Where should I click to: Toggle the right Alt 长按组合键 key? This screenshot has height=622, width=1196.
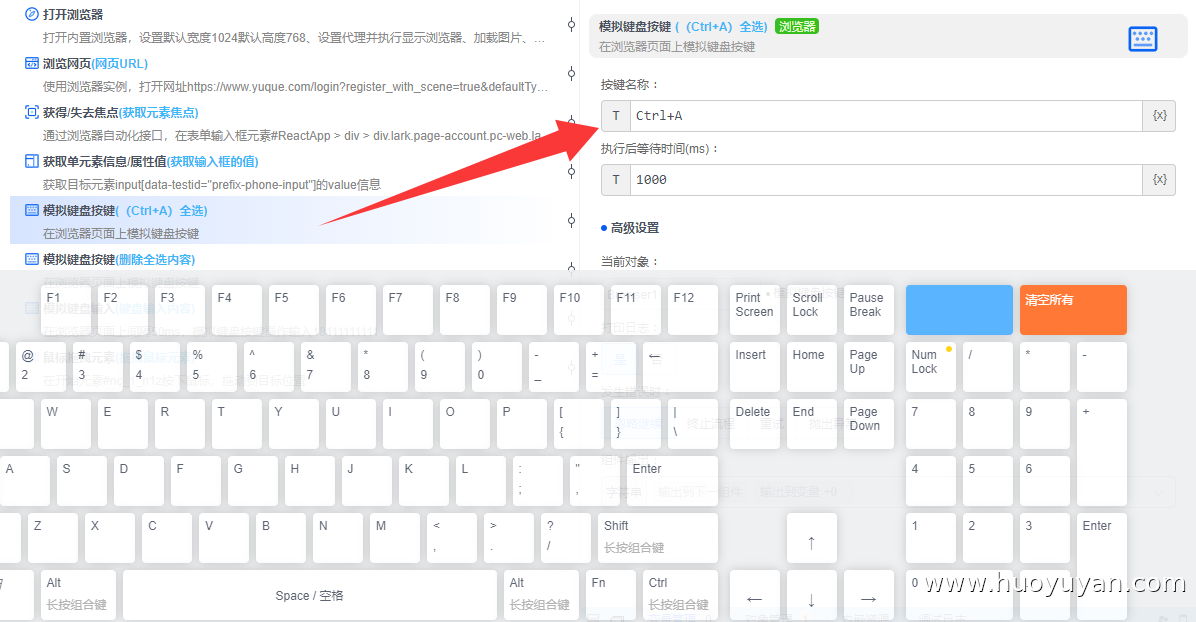541,595
